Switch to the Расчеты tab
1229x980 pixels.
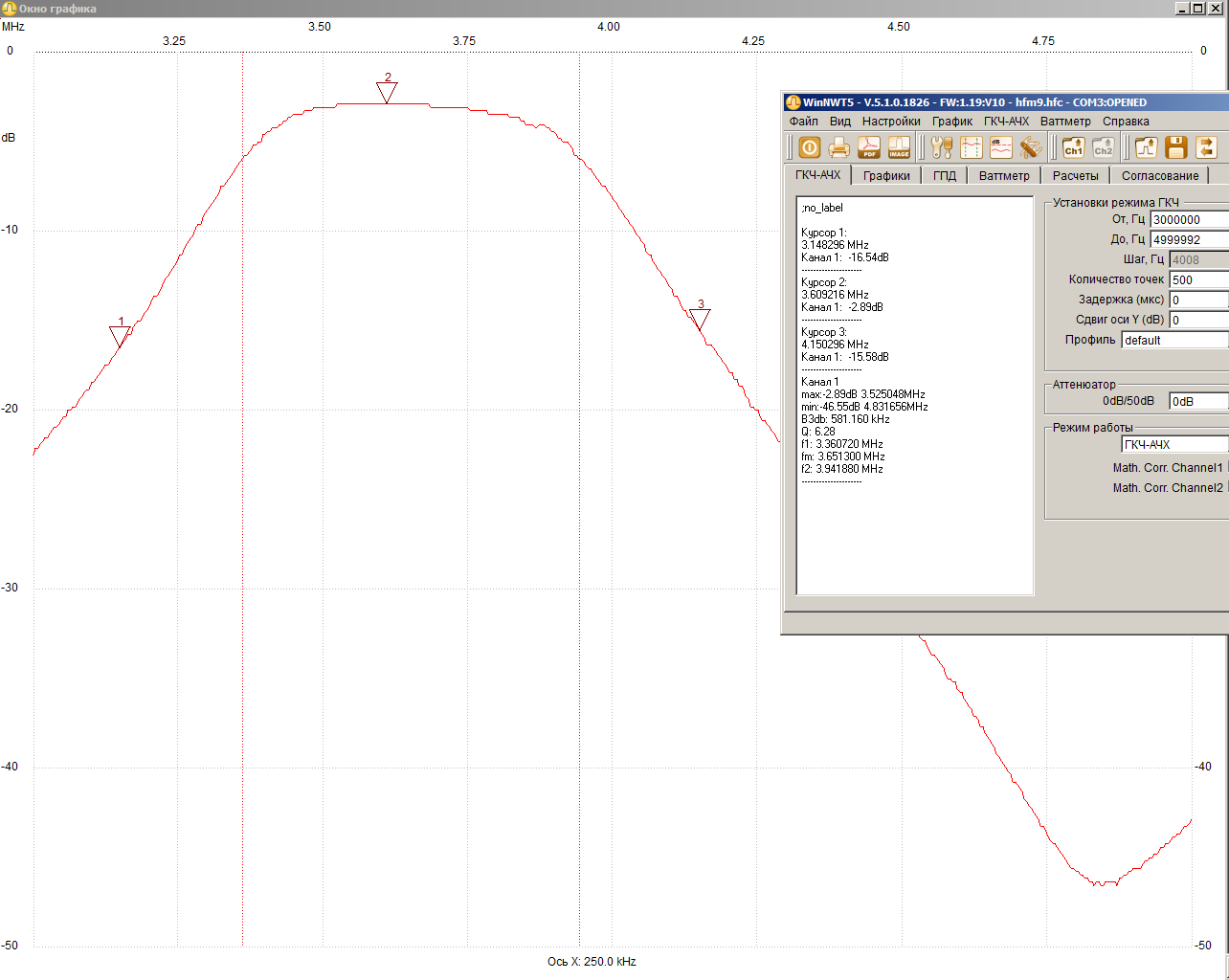click(1076, 176)
